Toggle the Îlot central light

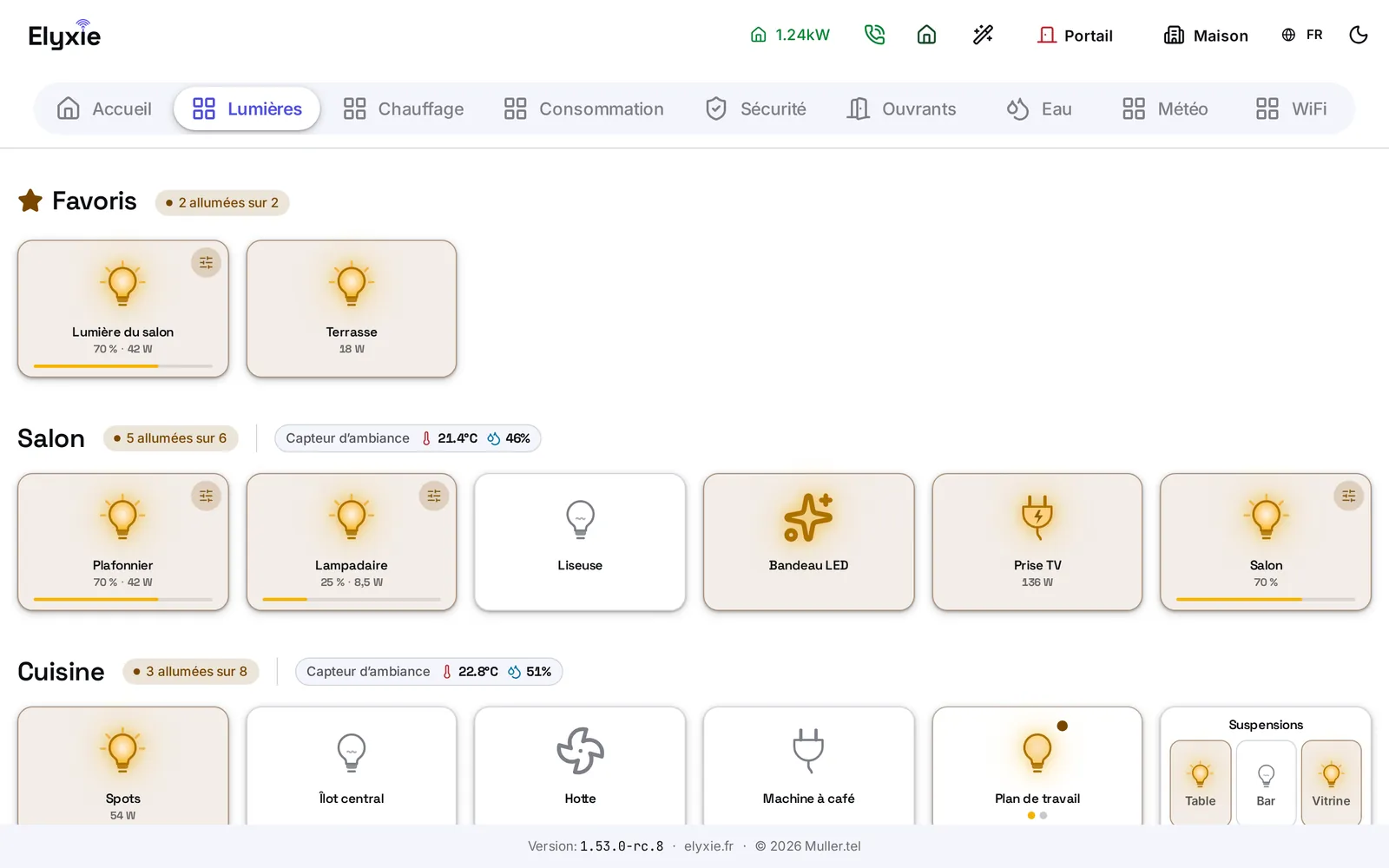point(352,767)
